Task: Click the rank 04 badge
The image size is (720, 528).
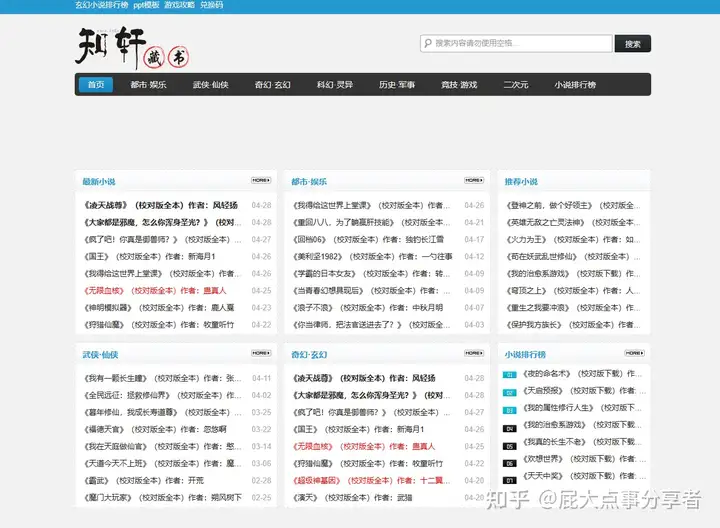Action: click(510, 428)
